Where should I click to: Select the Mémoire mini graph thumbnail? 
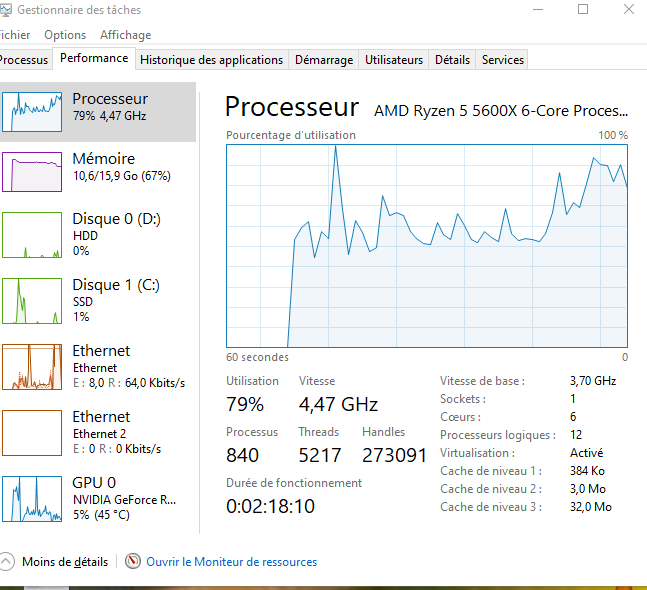pyautogui.click(x=32, y=172)
